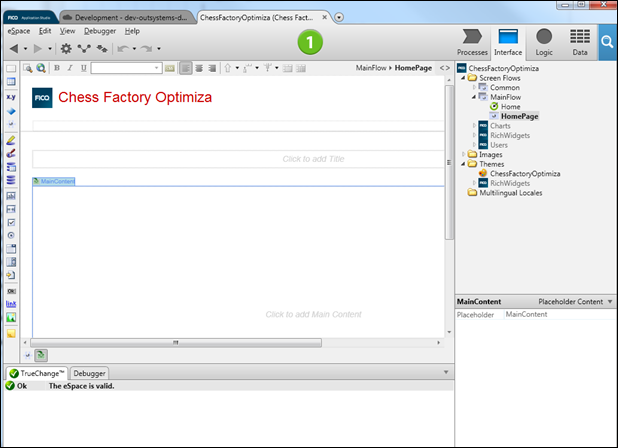The image size is (618, 448).
Task: Open the style combo box in toolbar
Action: 126,68
